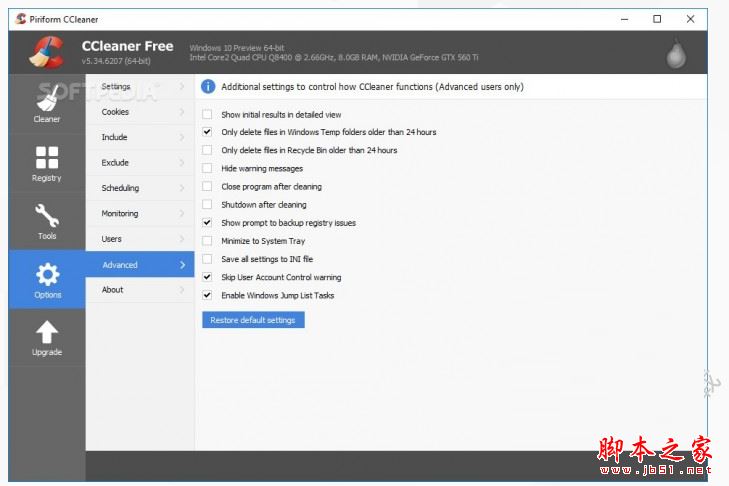Screen dimensions: 729x486
Task: Click the chevron next to Scheduling
Action: [182, 188]
